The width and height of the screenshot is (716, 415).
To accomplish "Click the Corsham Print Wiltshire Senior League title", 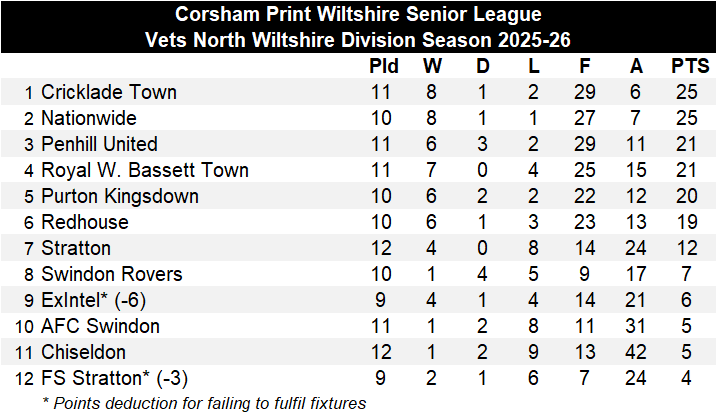I will [x=358, y=15].
